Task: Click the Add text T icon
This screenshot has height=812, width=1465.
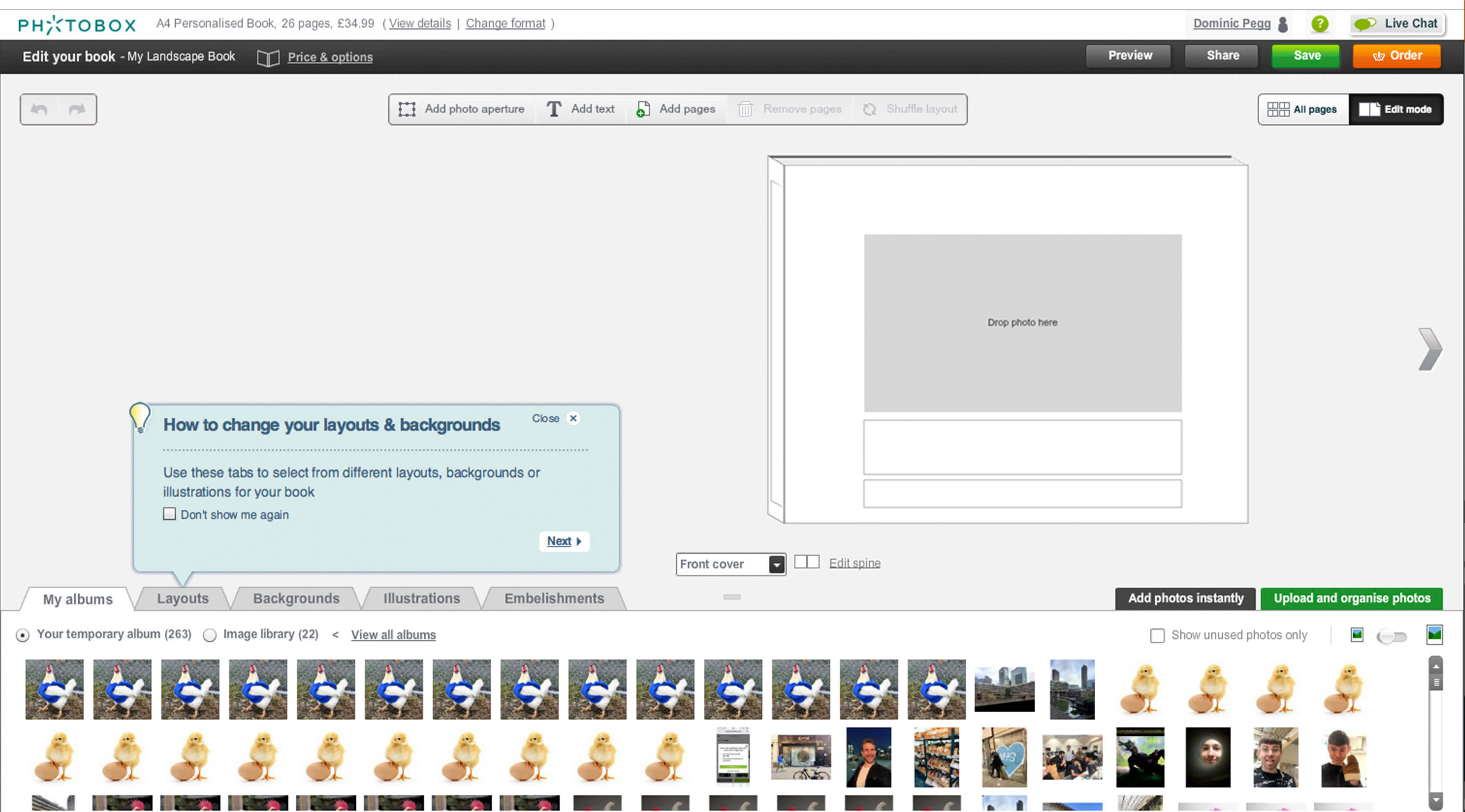Action: tap(554, 109)
